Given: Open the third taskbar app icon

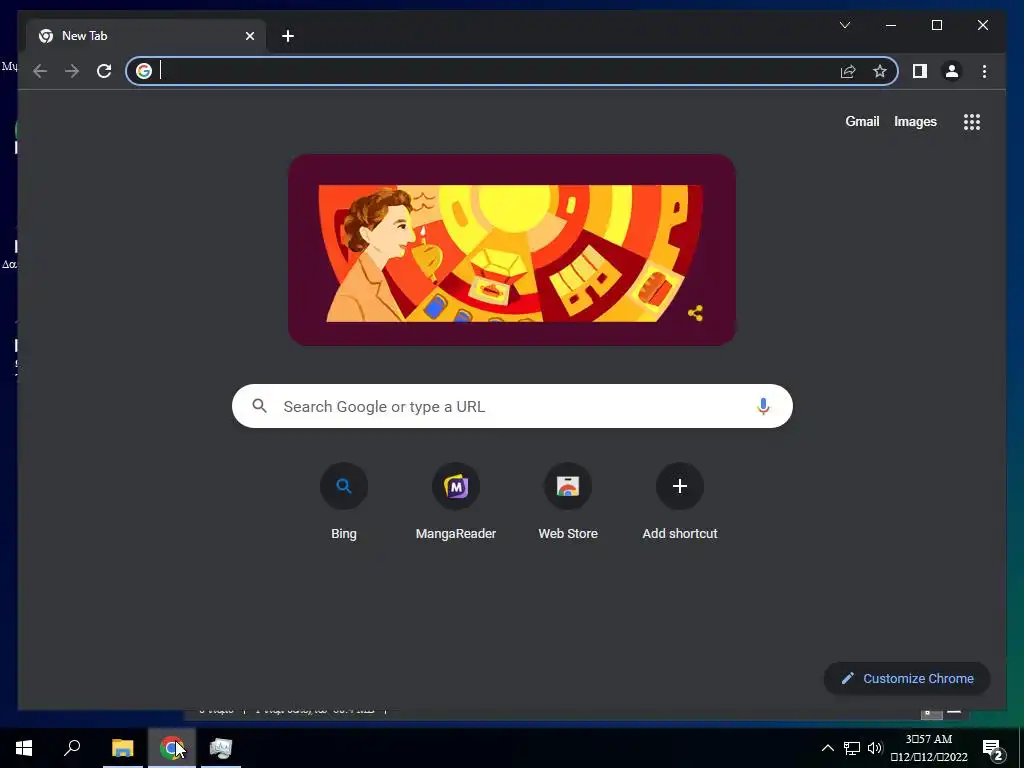Looking at the screenshot, I should pyautogui.click(x=221, y=748).
